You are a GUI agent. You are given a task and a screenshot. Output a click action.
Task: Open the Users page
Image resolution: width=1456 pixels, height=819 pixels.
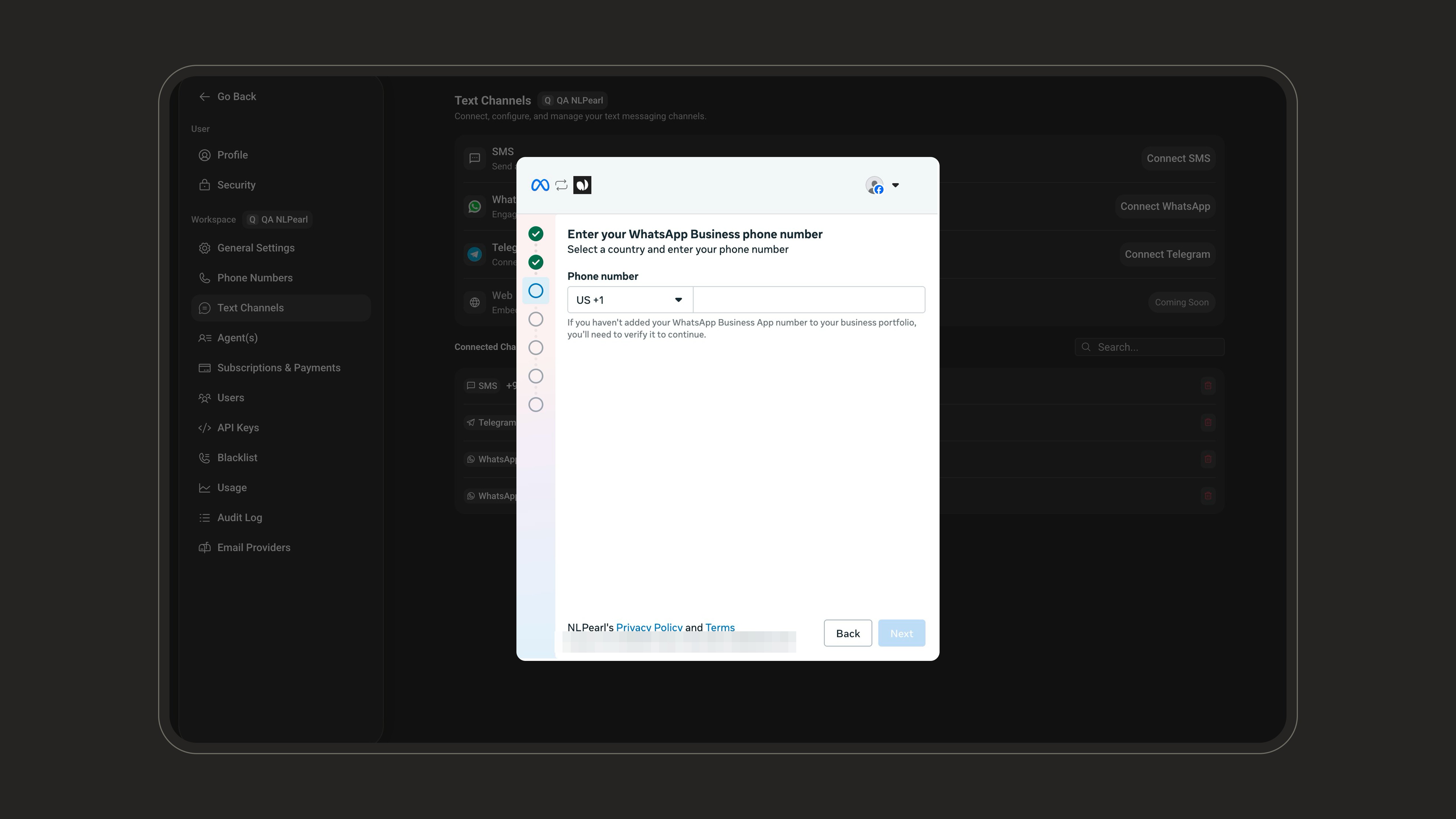[280, 397]
